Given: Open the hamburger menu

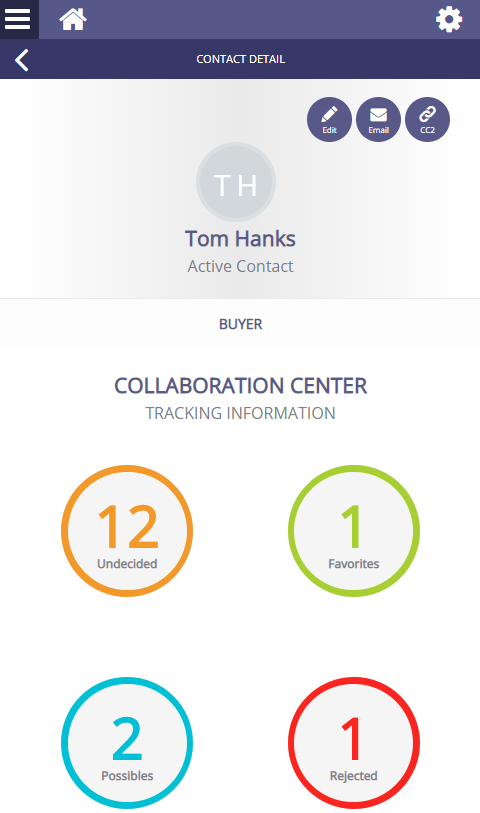Looking at the screenshot, I should [18, 19].
